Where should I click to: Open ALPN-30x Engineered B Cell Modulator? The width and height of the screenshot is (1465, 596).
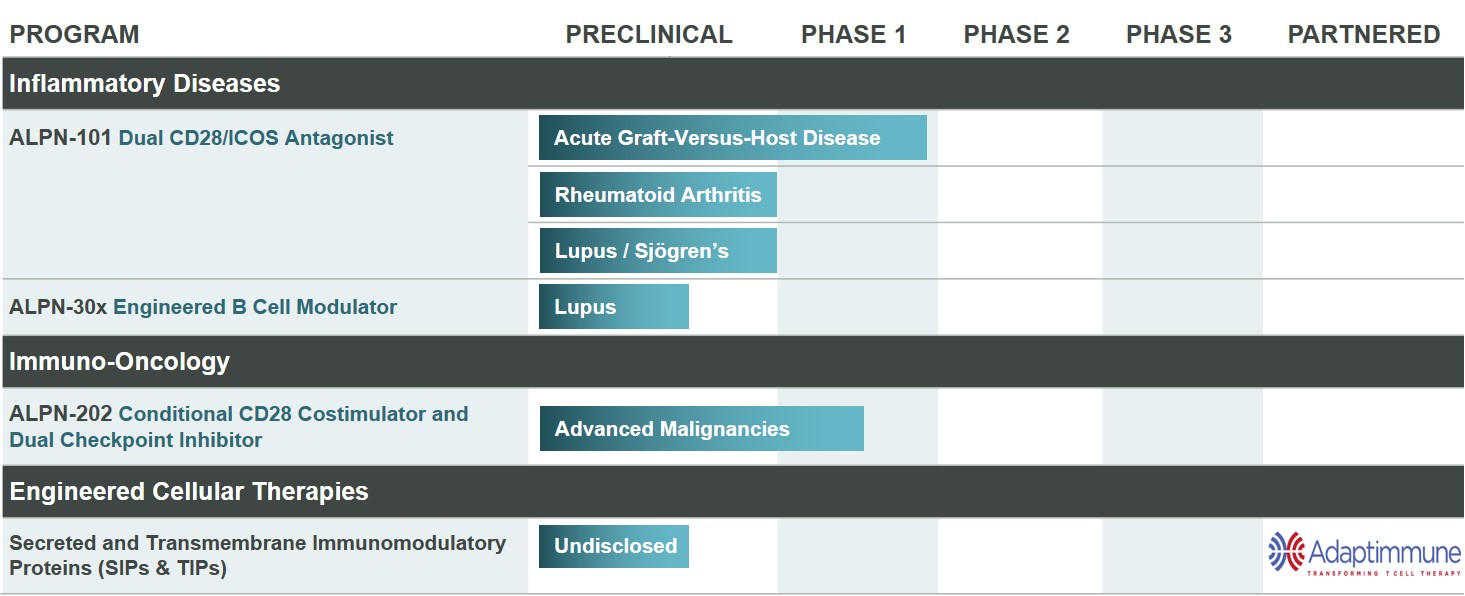coord(203,307)
